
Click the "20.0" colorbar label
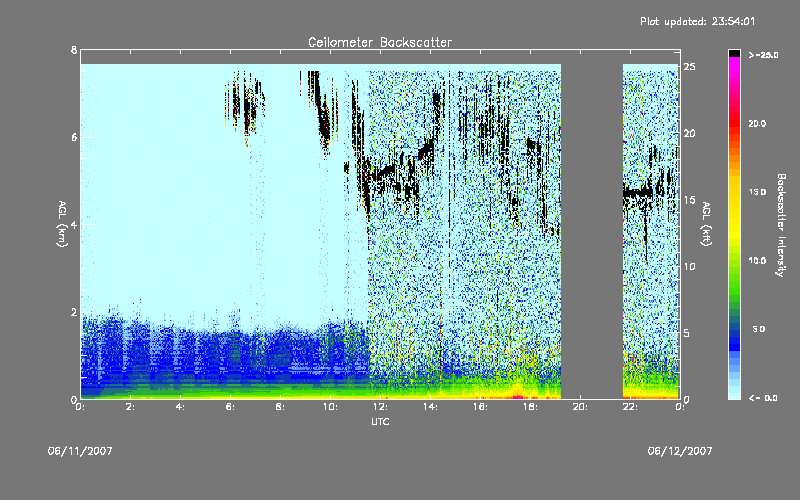757,123
